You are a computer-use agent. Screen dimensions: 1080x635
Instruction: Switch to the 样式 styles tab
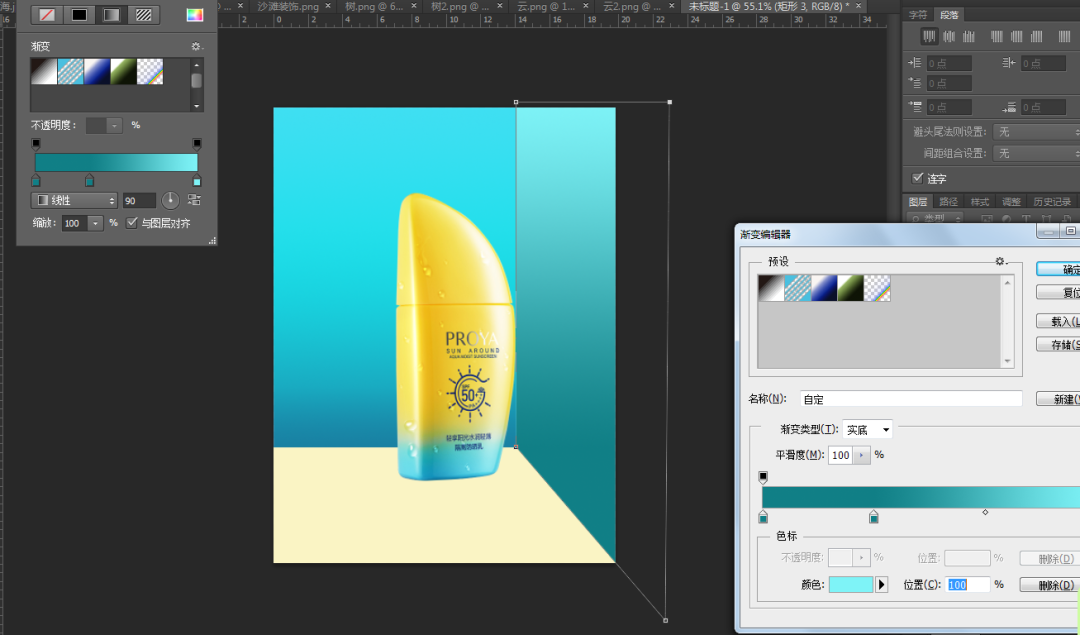click(x=979, y=202)
